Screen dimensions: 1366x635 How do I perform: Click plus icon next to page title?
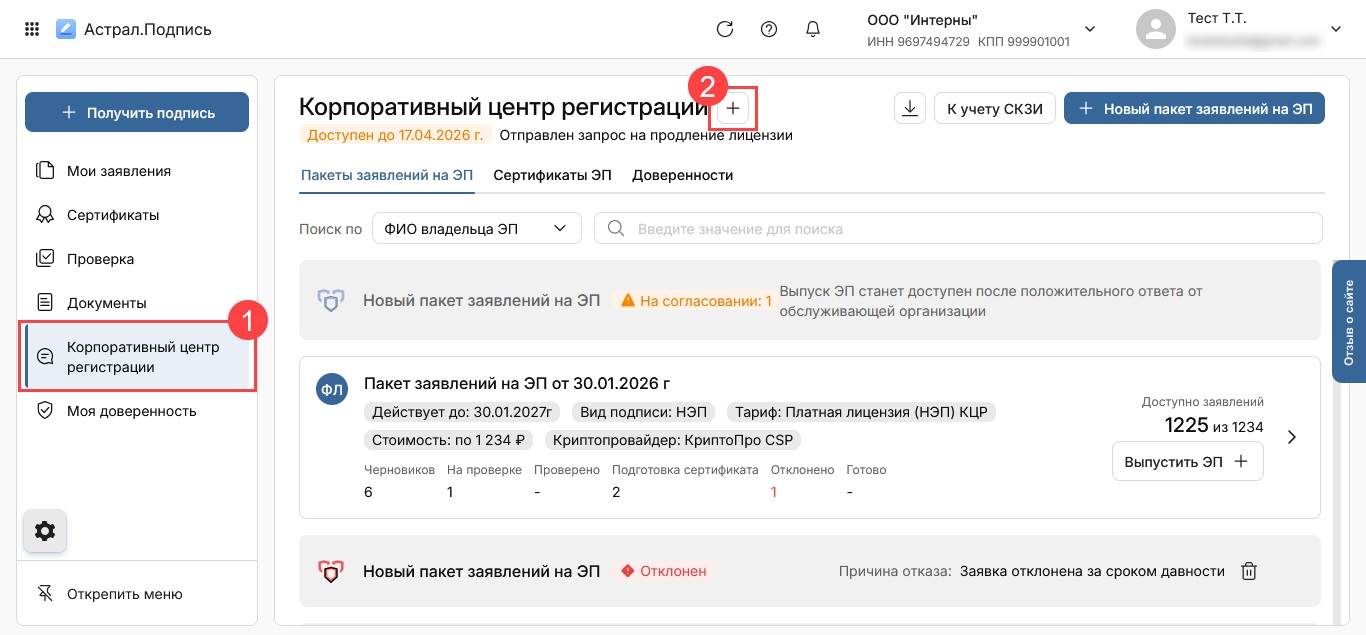pos(734,108)
